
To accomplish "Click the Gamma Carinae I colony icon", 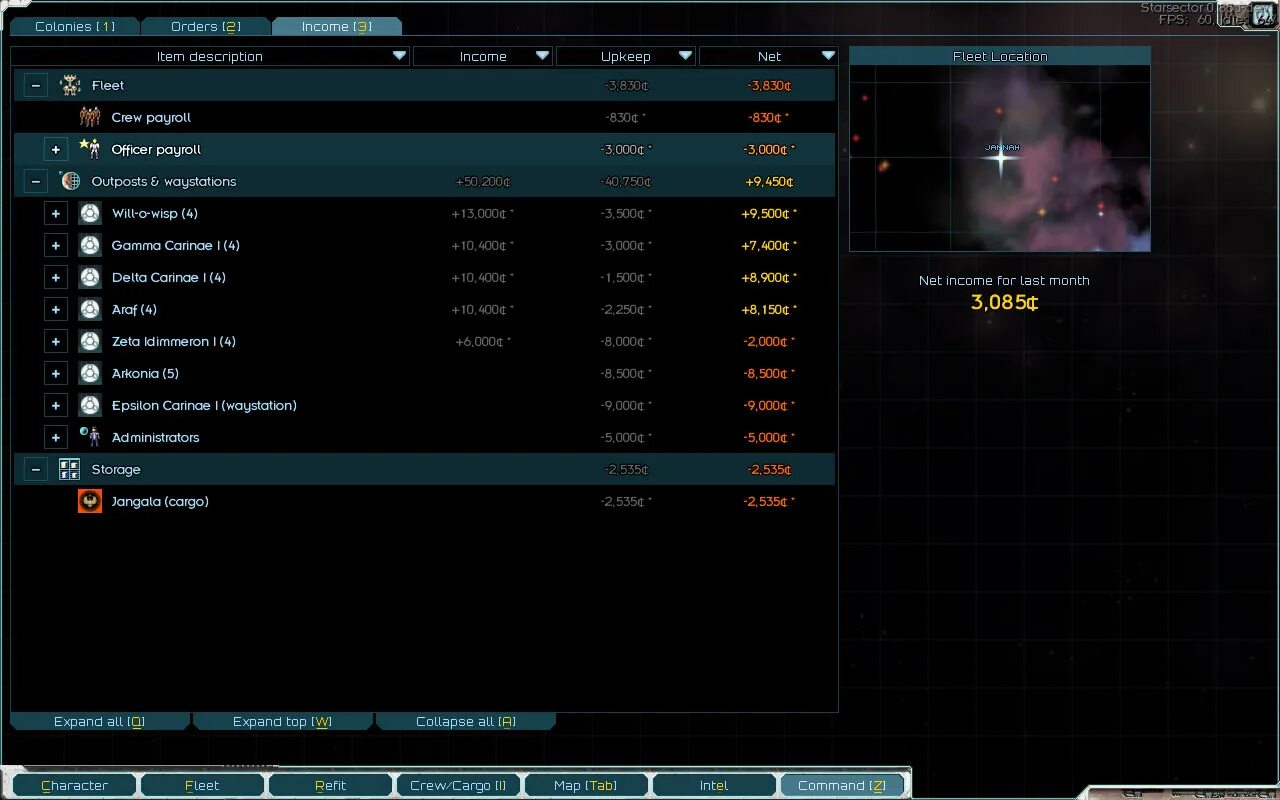I will click(90, 245).
